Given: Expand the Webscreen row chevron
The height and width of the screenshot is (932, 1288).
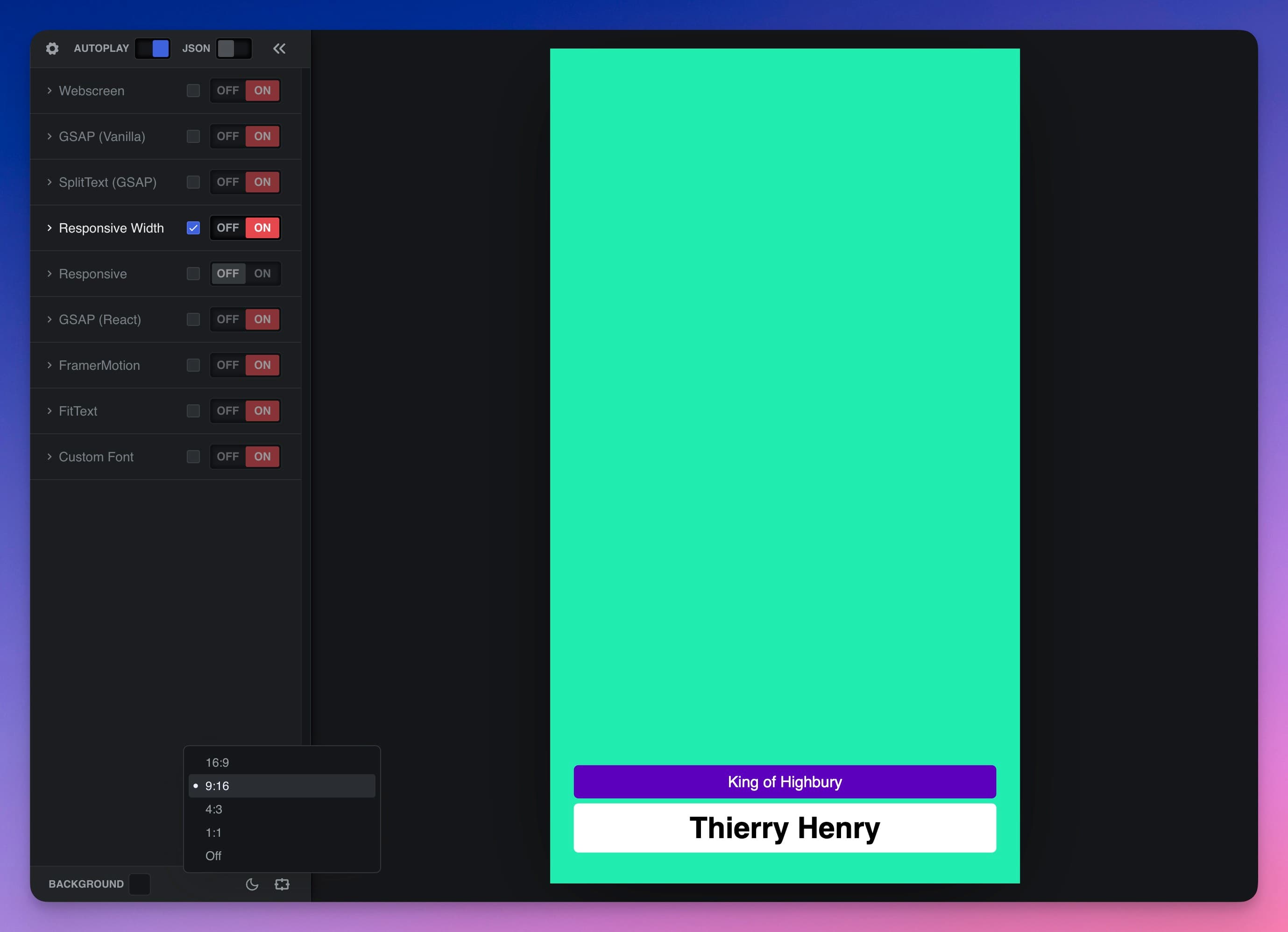Looking at the screenshot, I should 50,90.
